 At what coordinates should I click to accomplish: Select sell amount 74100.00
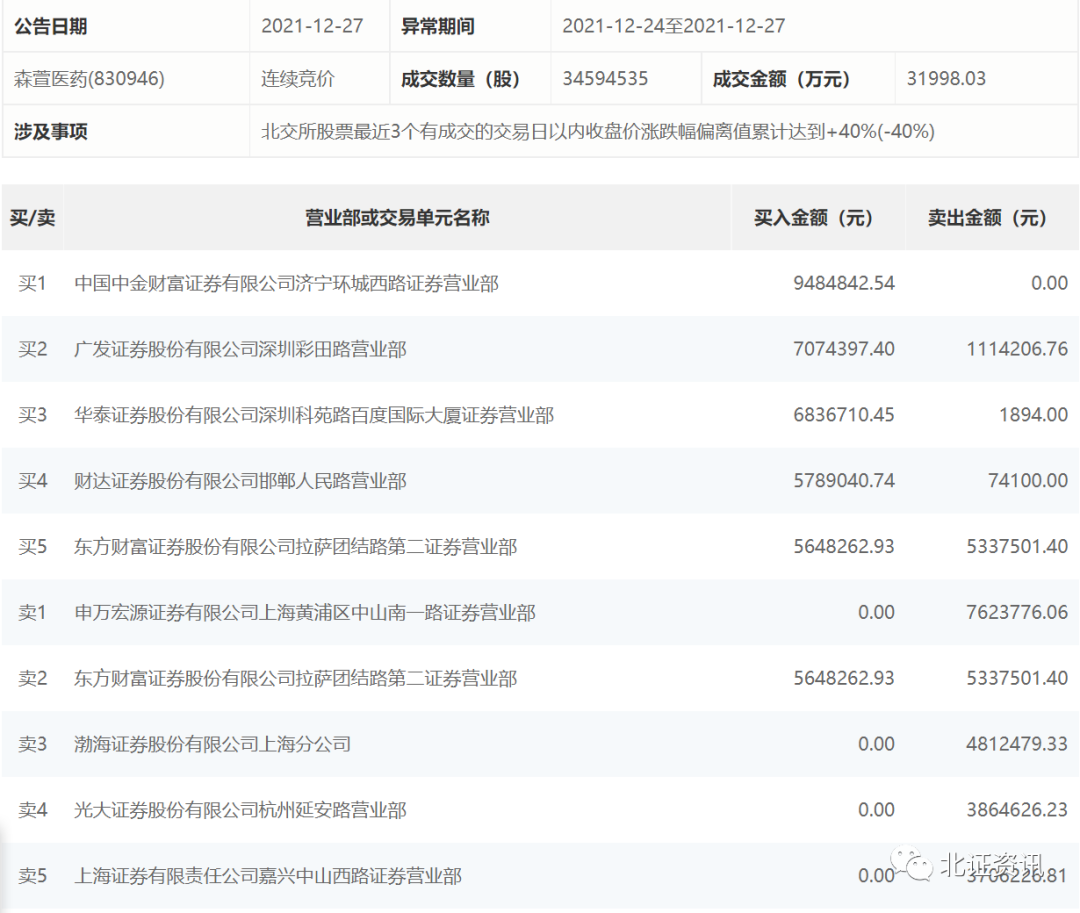(x=1028, y=481)
